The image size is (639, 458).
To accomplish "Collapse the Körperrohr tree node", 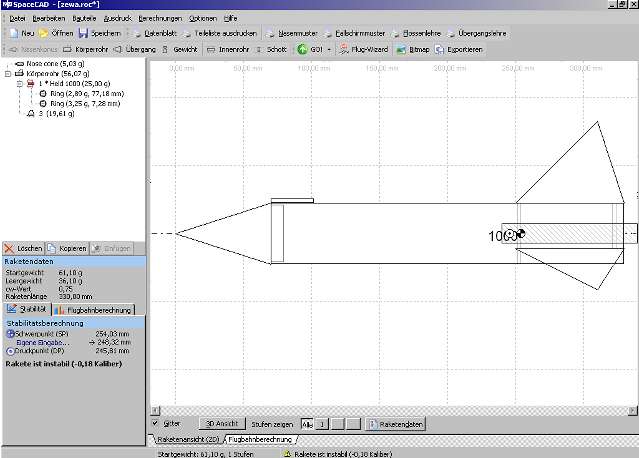I will point(8,74).
